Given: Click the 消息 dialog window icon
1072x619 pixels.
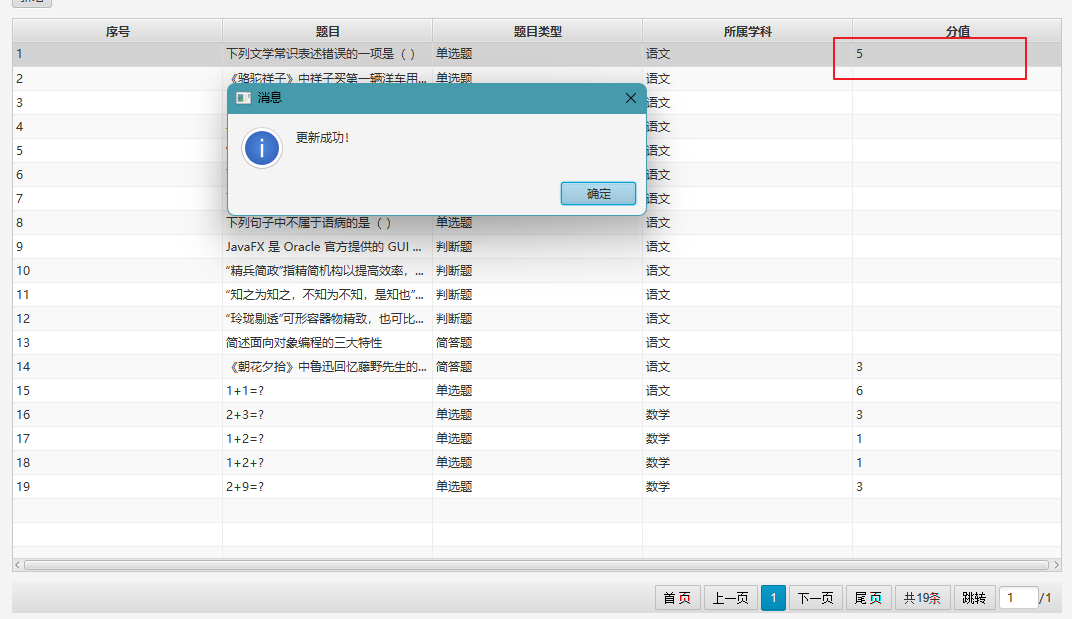Looking at the screenshot, I should pyautogui.click(x=243, y=98).
